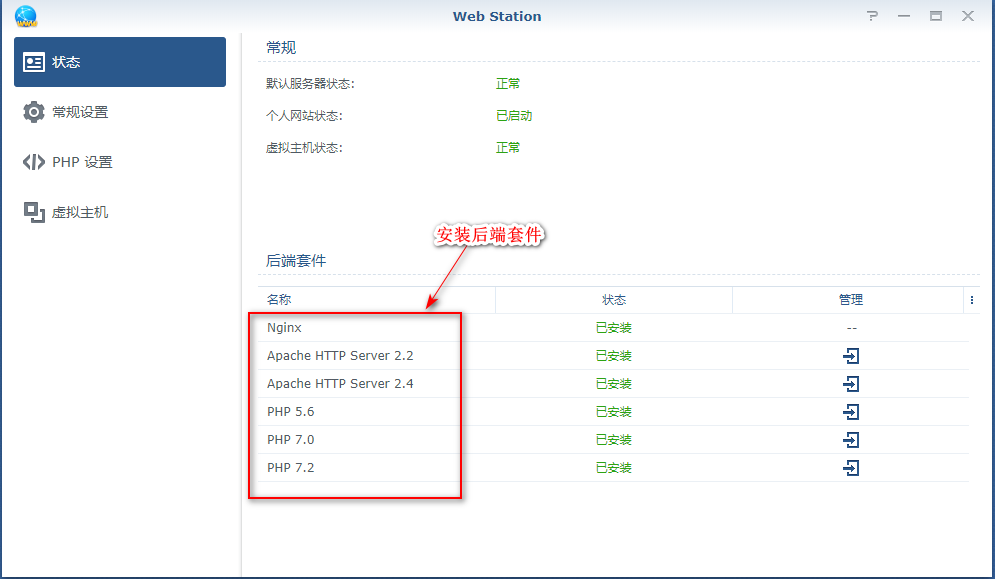This screenshot has height=579, width=995.
Task: Open the PHP 7.2 management arrow icon
Action: tap(850, 467)
